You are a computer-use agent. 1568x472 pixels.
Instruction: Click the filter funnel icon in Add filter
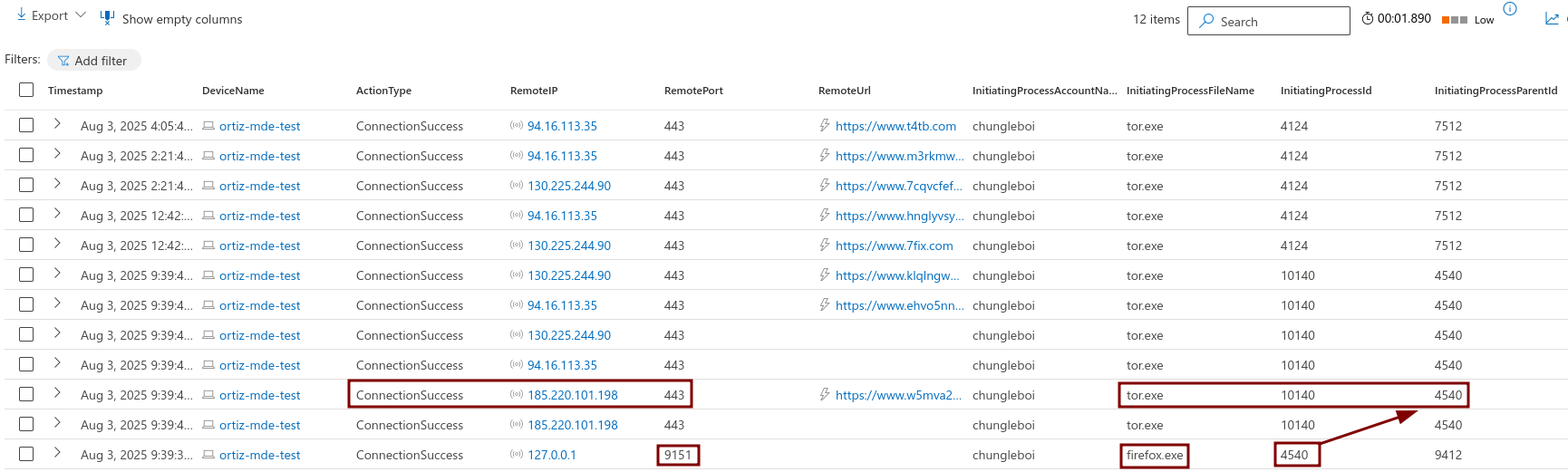63,61
